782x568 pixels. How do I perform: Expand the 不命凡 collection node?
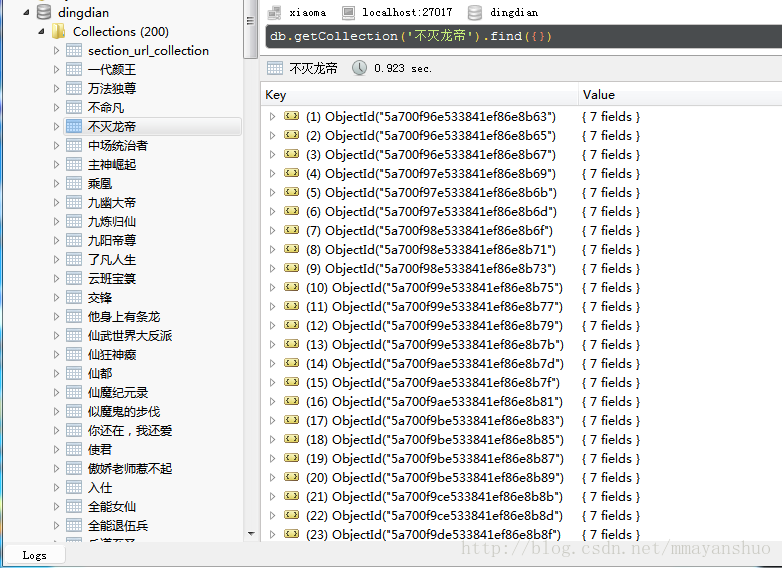[56, 107]
